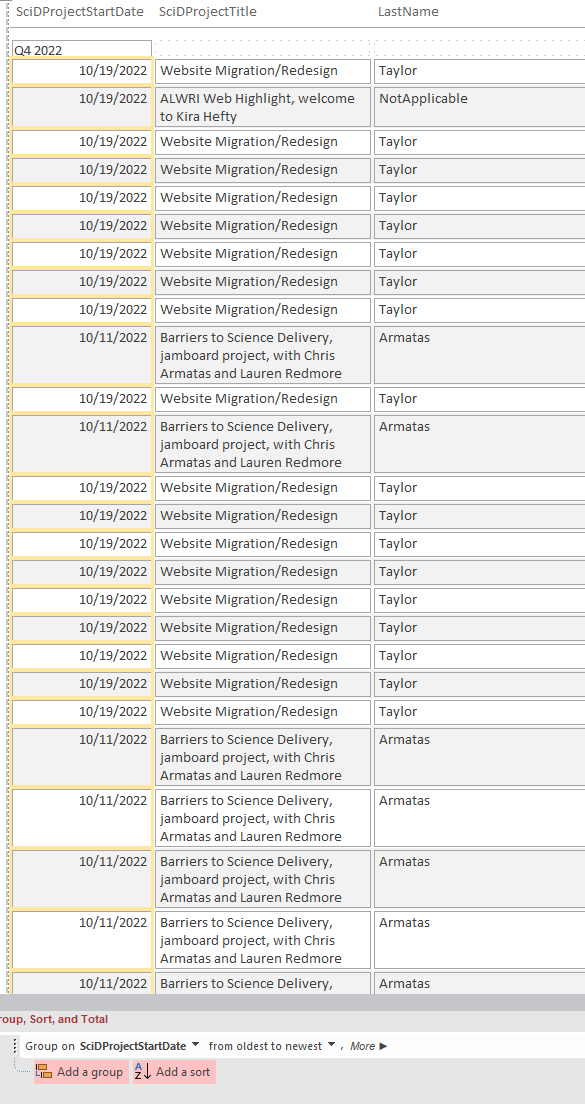The width and height of the screenshot is (585, 1104).
Task: Click the Q4 2022 group header field
Action: (82, 50)
